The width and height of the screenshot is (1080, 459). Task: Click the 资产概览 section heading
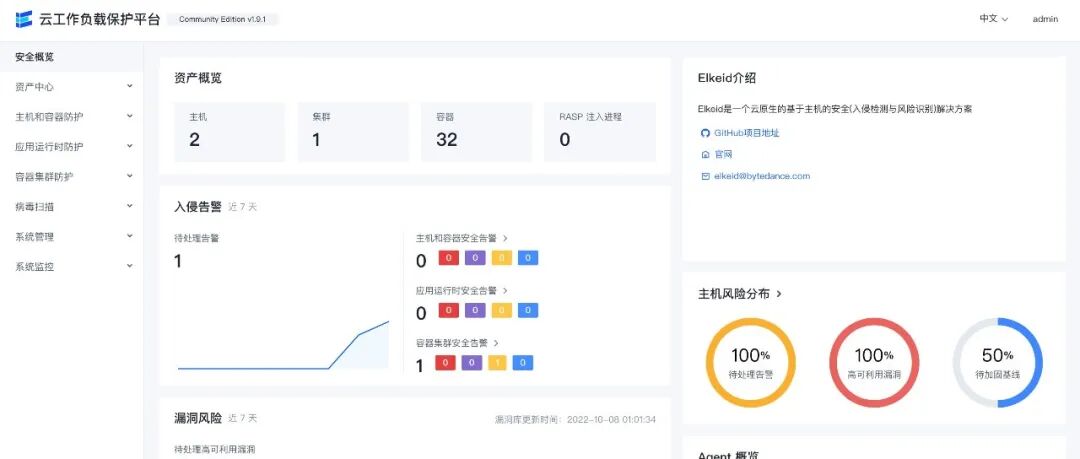click(x=198, y=78)
